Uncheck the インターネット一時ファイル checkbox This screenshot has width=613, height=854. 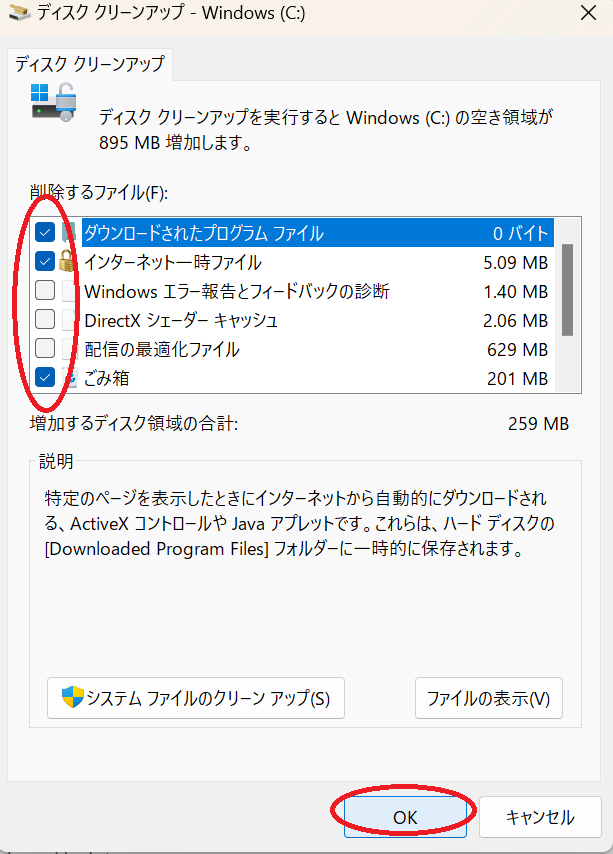pyautogui.click(x=45, y=261)
